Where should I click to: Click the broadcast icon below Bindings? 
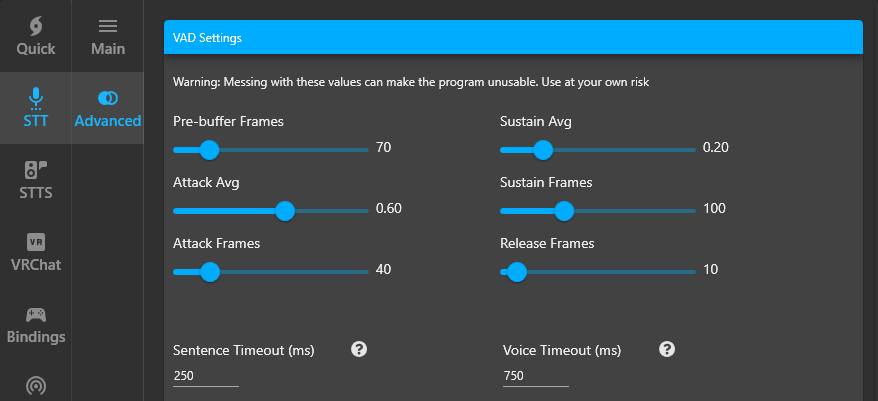[36, 386]
